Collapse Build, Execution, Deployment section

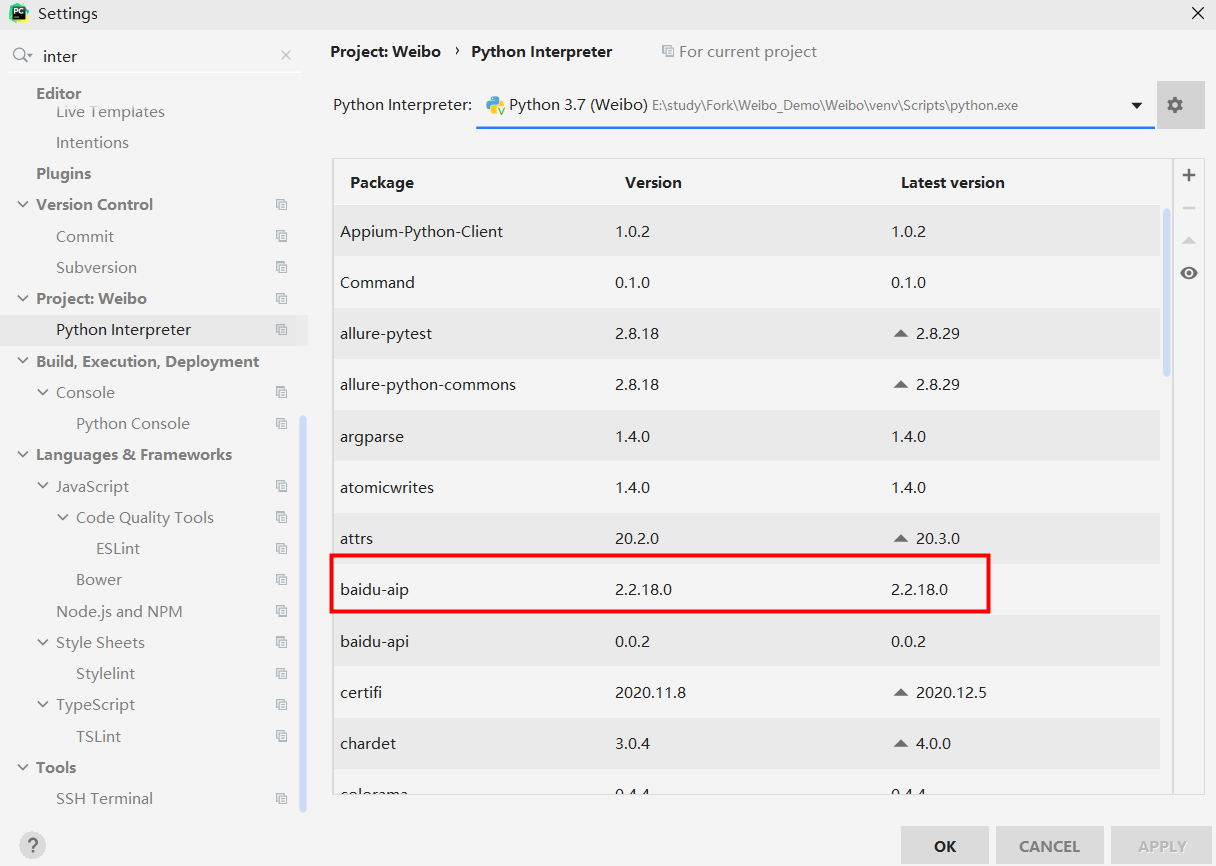coord(23,361)
